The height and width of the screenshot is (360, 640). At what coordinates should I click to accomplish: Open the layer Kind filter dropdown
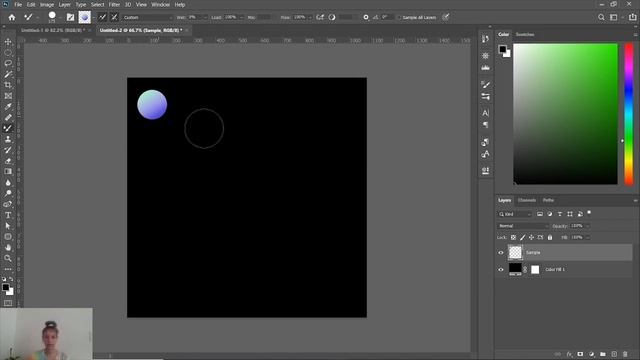coord(514,214)
